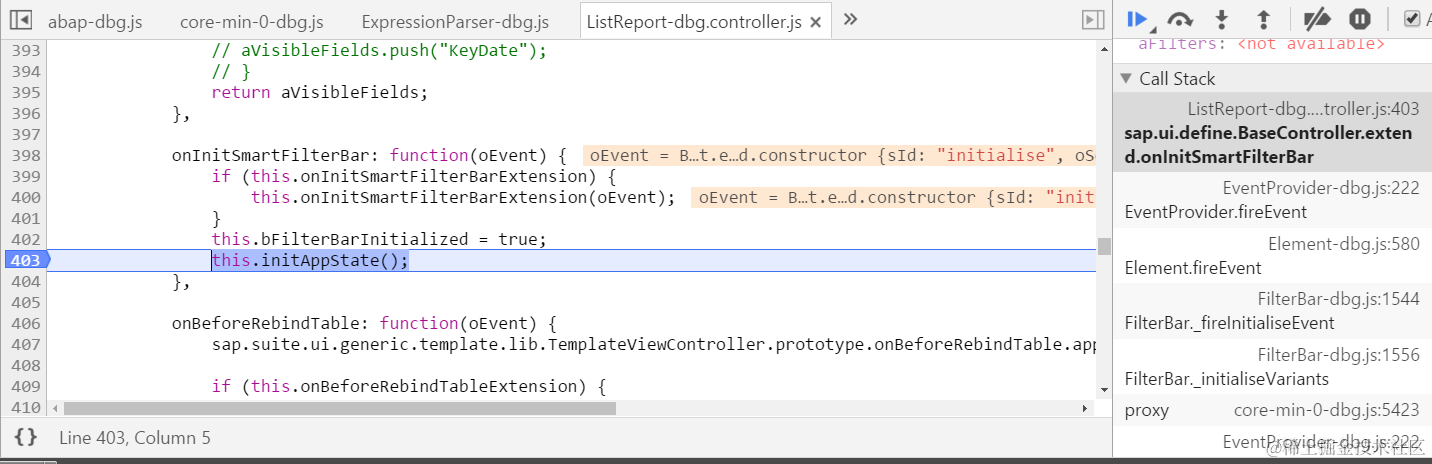1432x464 pixels.
Task: Set a breakpoint on line 399
Action: 25,176
